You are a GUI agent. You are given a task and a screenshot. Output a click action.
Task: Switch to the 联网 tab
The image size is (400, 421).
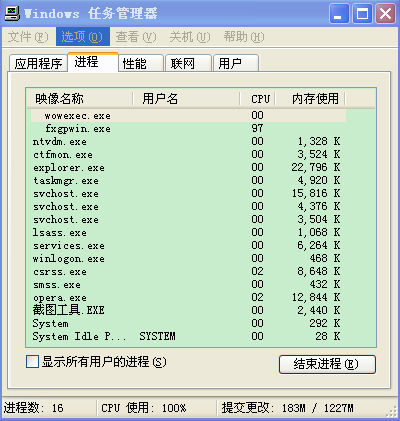click(188, 63)
